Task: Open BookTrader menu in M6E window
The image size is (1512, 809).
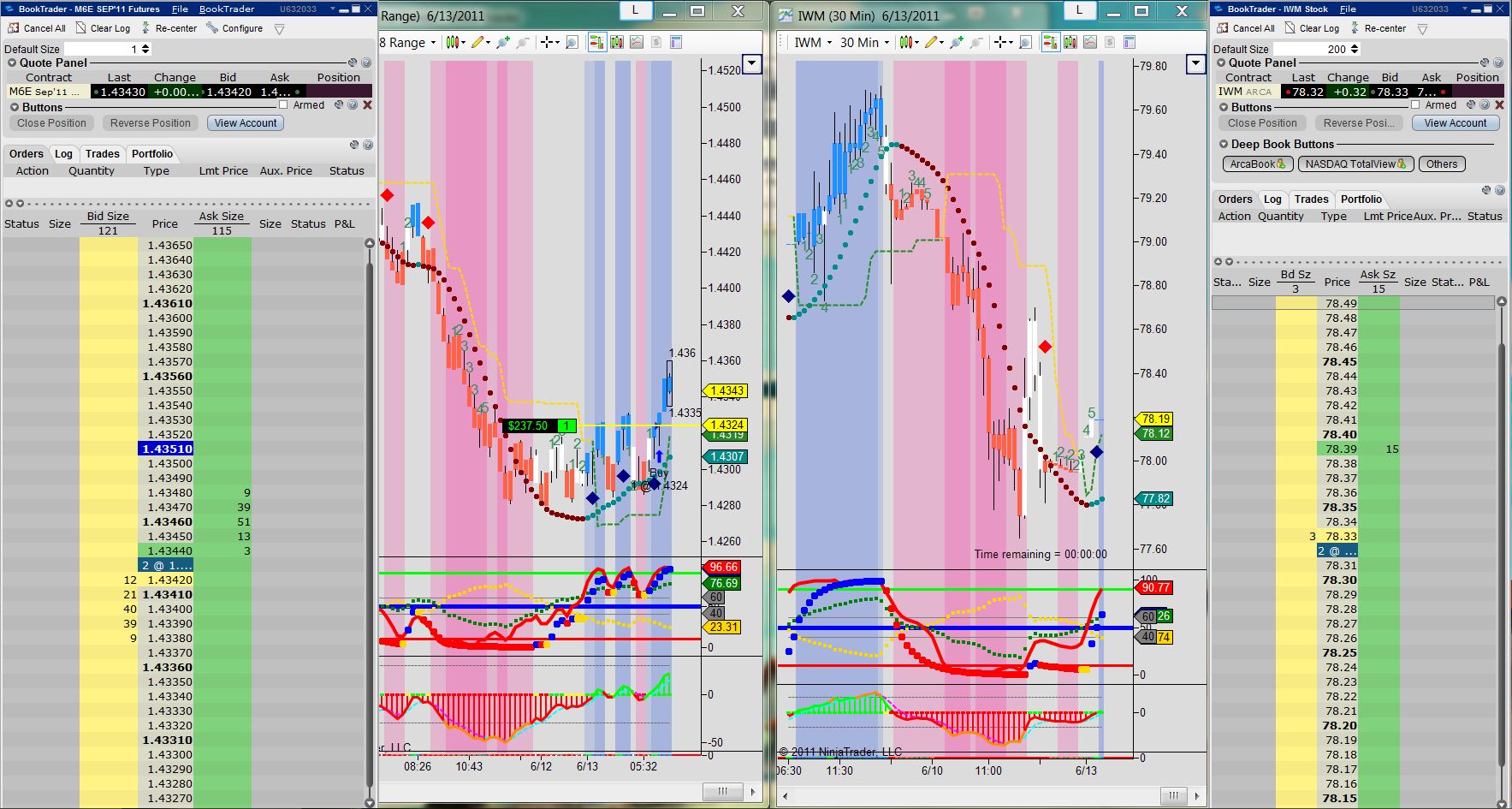Action: pos(227,9)
